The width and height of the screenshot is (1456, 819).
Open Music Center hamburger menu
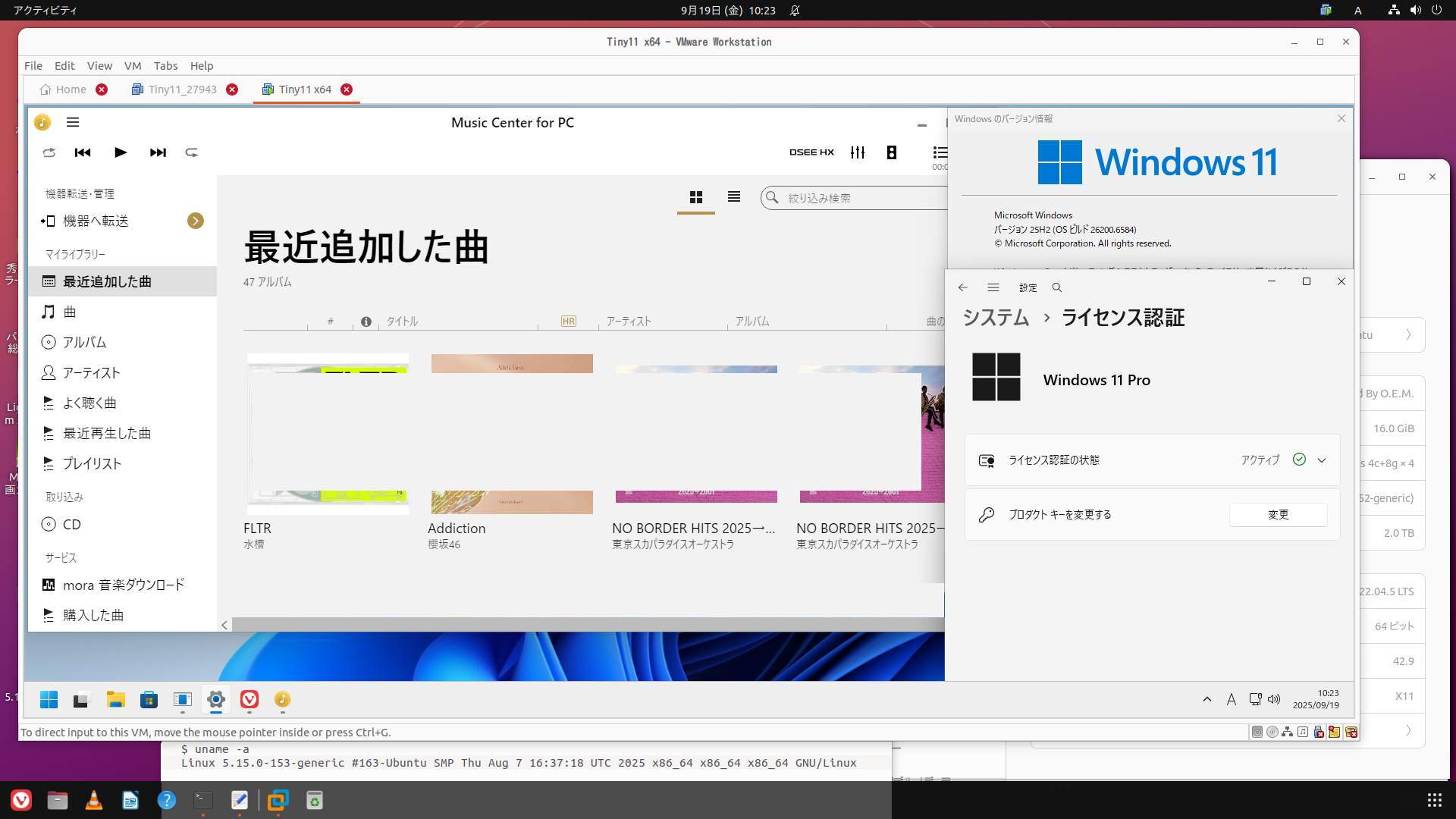coord(73,122)
